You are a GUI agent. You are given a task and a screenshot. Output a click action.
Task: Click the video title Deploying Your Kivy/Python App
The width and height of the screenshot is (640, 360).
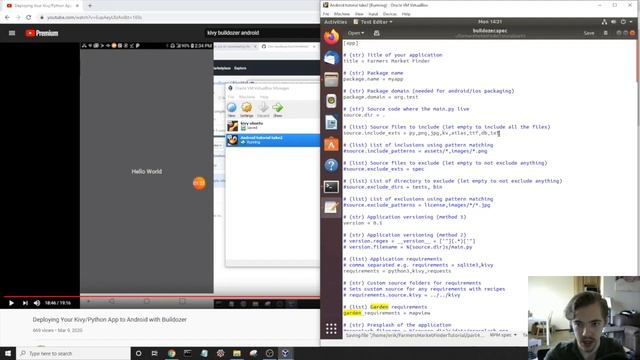pos(109,320)
